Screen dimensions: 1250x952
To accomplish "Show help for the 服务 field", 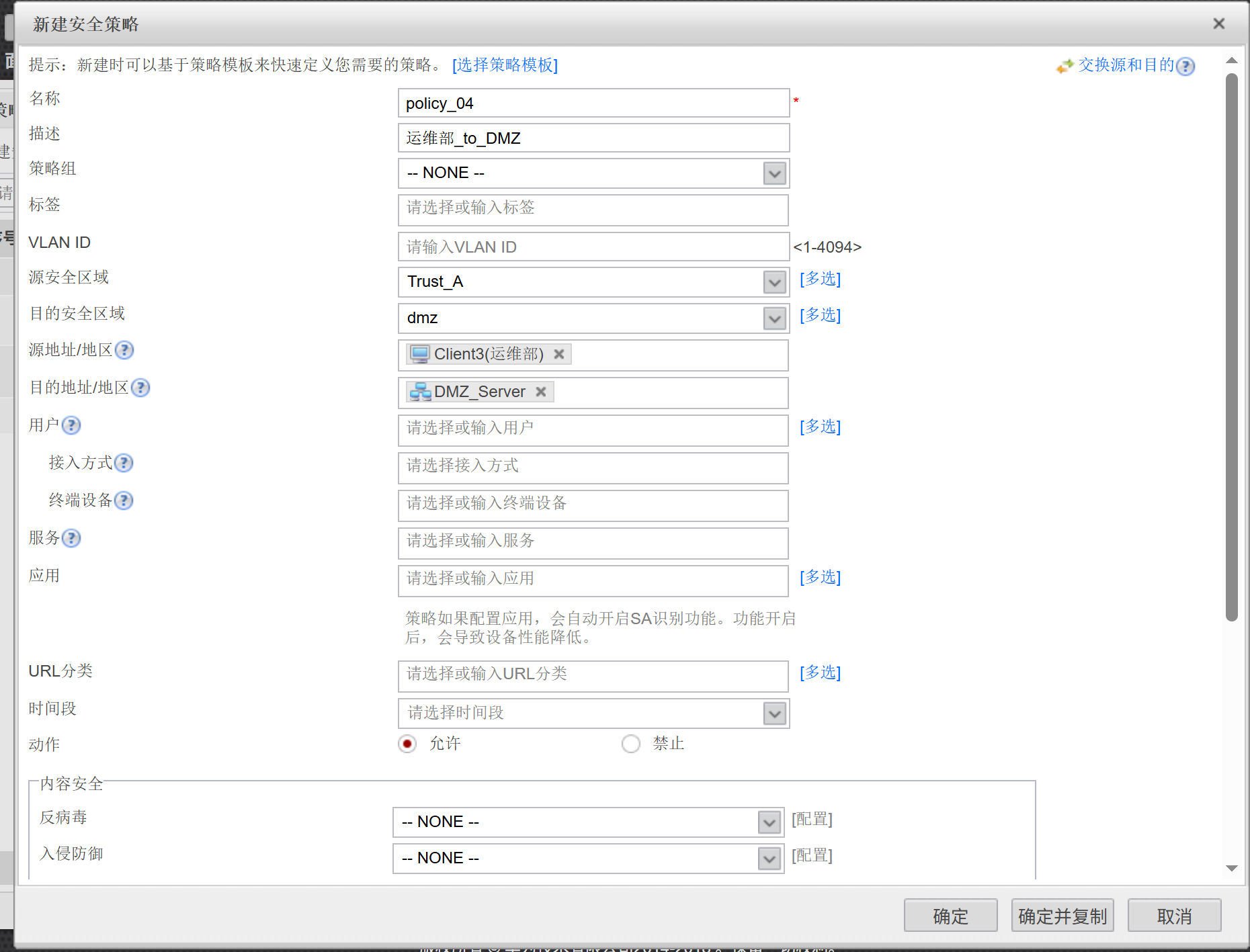I will (x=71, y=538).
